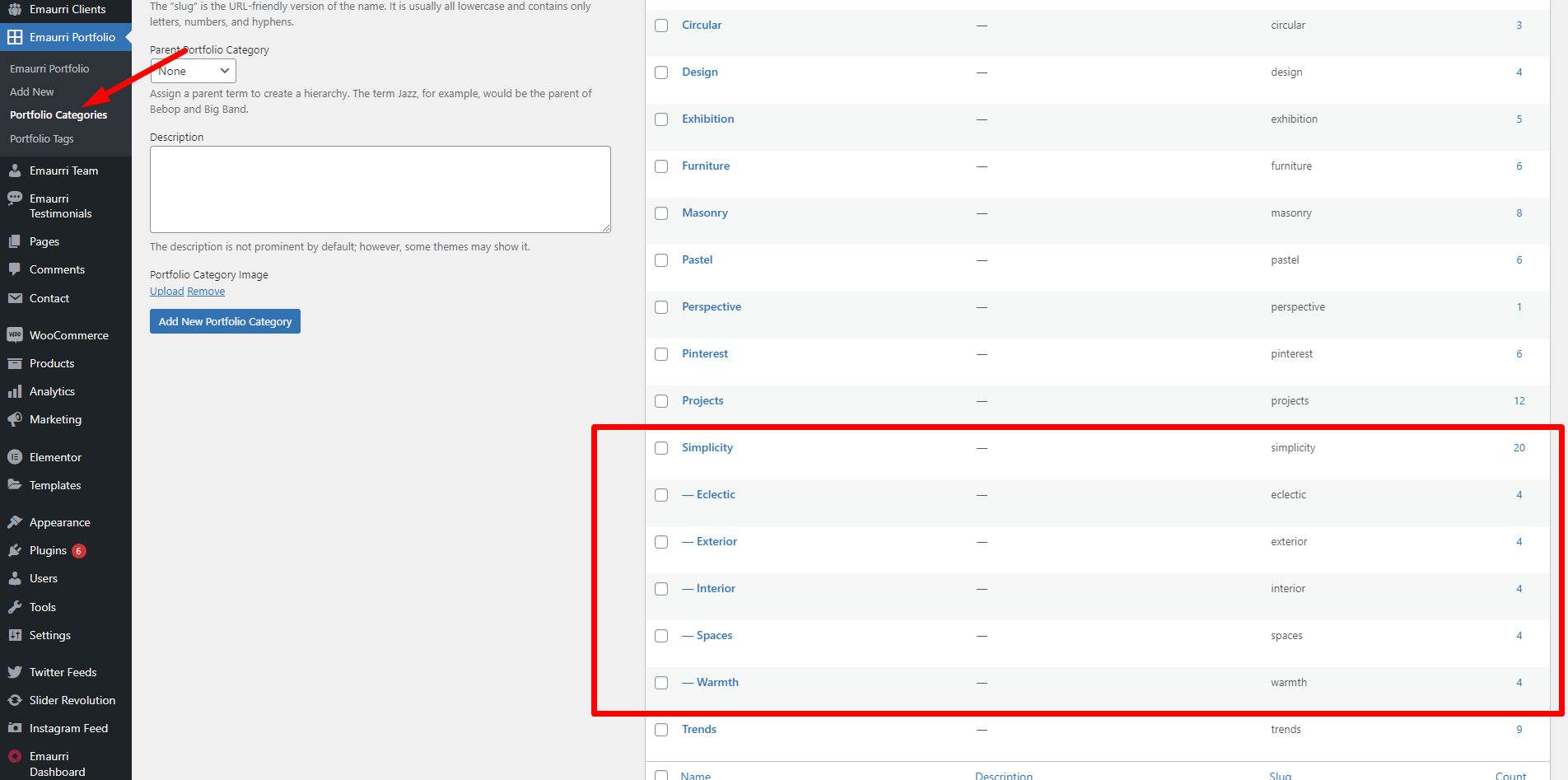The width and height of the screenshot is (1568, 780).
Task: Check the Design category checkbox
Action: pos(661,72)
